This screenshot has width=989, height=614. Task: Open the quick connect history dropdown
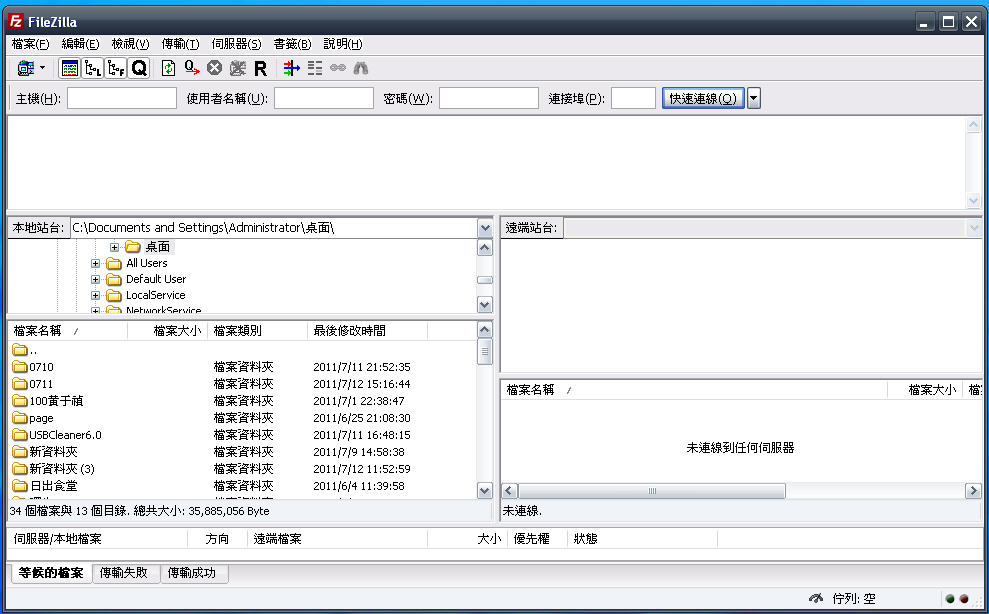click(754, 98)
